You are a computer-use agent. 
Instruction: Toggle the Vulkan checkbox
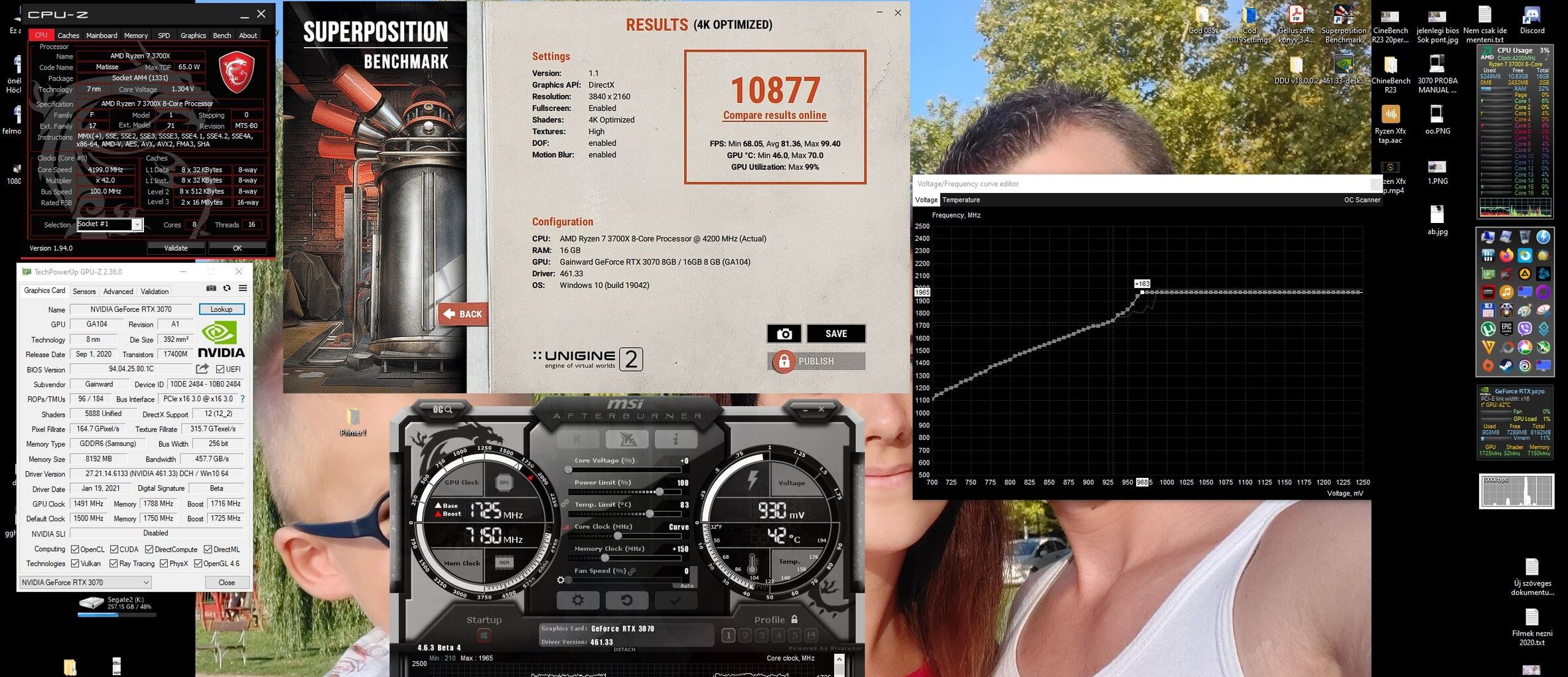point(75,564)
